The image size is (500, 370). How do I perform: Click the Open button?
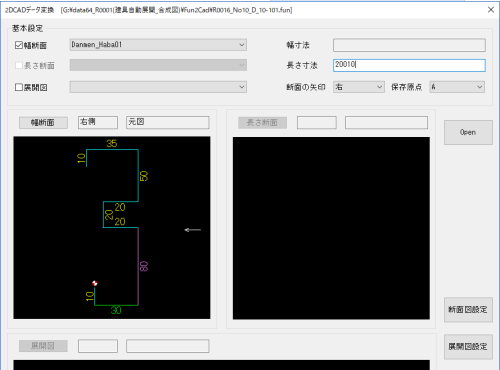468,132
